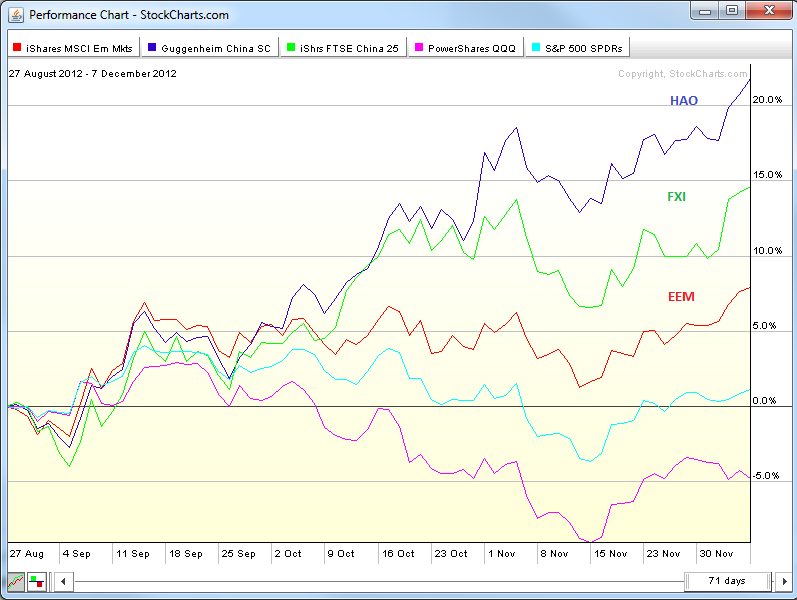The width and height of the screenshot is (797, 600).
Task: Click the 25 Sep date label
Action: 238,554
